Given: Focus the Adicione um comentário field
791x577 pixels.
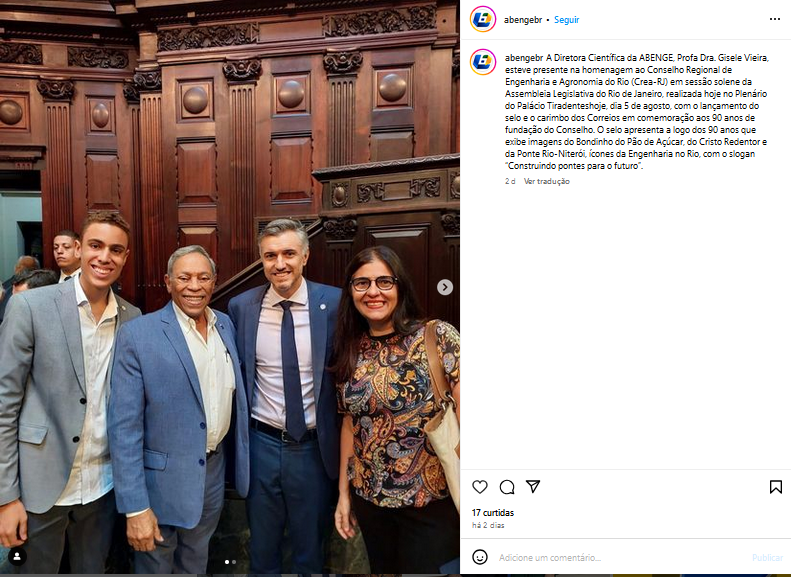Looking at the screenshot, I should click(620, 557).
